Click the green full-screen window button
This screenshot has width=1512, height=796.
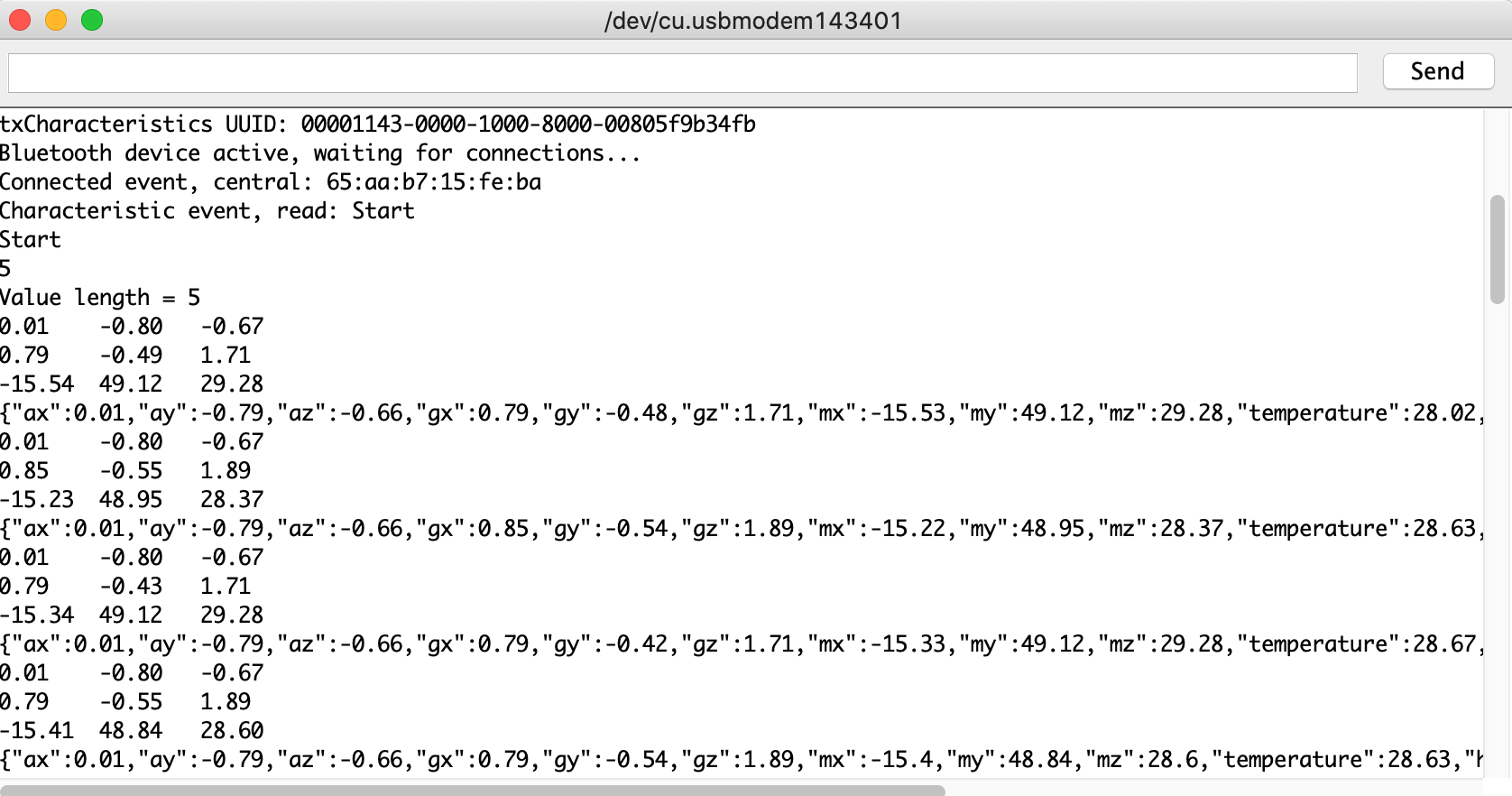pyautogui.click(x=92, y=20)
